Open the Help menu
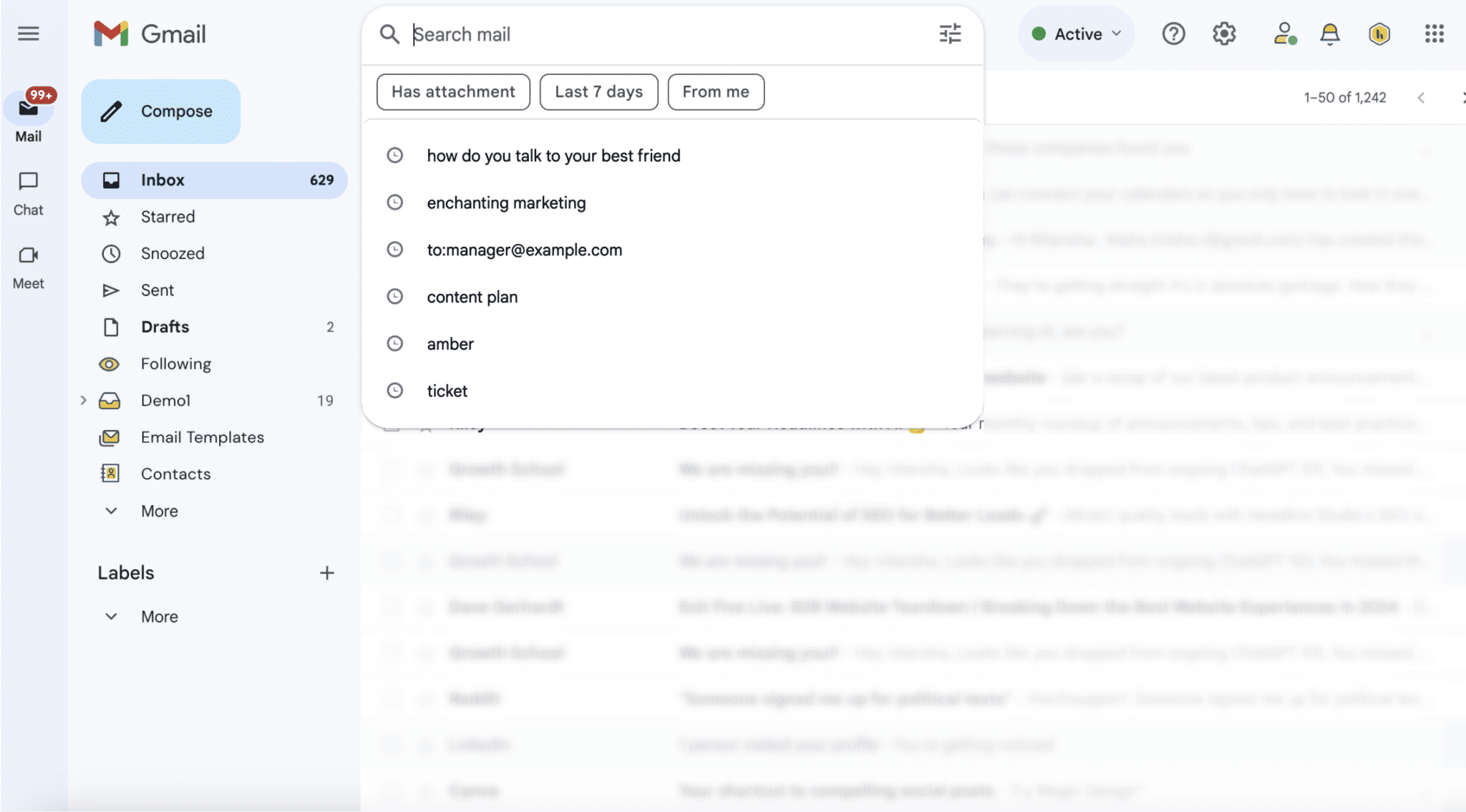1466x812 pixels. click(x=1173, y=34)
